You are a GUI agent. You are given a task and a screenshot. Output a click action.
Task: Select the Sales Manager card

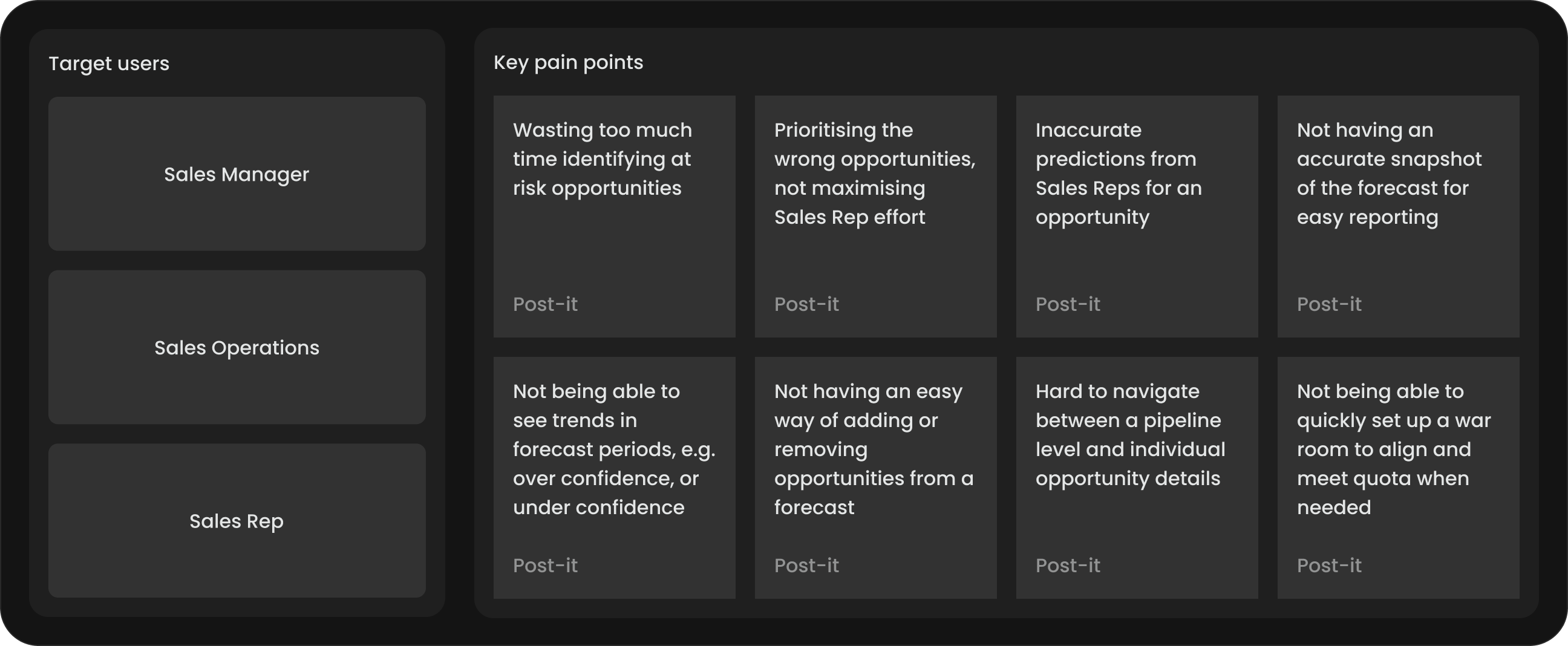point(237,174)
